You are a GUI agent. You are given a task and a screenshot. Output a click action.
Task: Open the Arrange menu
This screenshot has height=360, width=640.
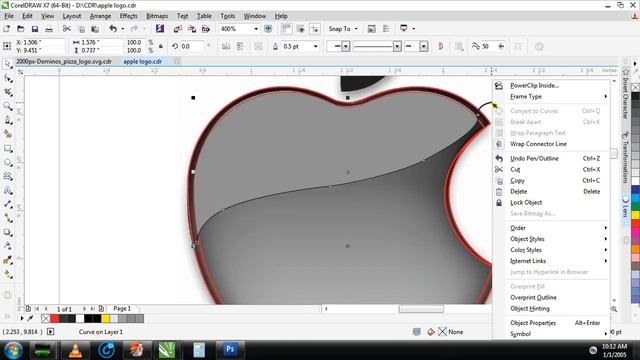(x=100, y=16)
